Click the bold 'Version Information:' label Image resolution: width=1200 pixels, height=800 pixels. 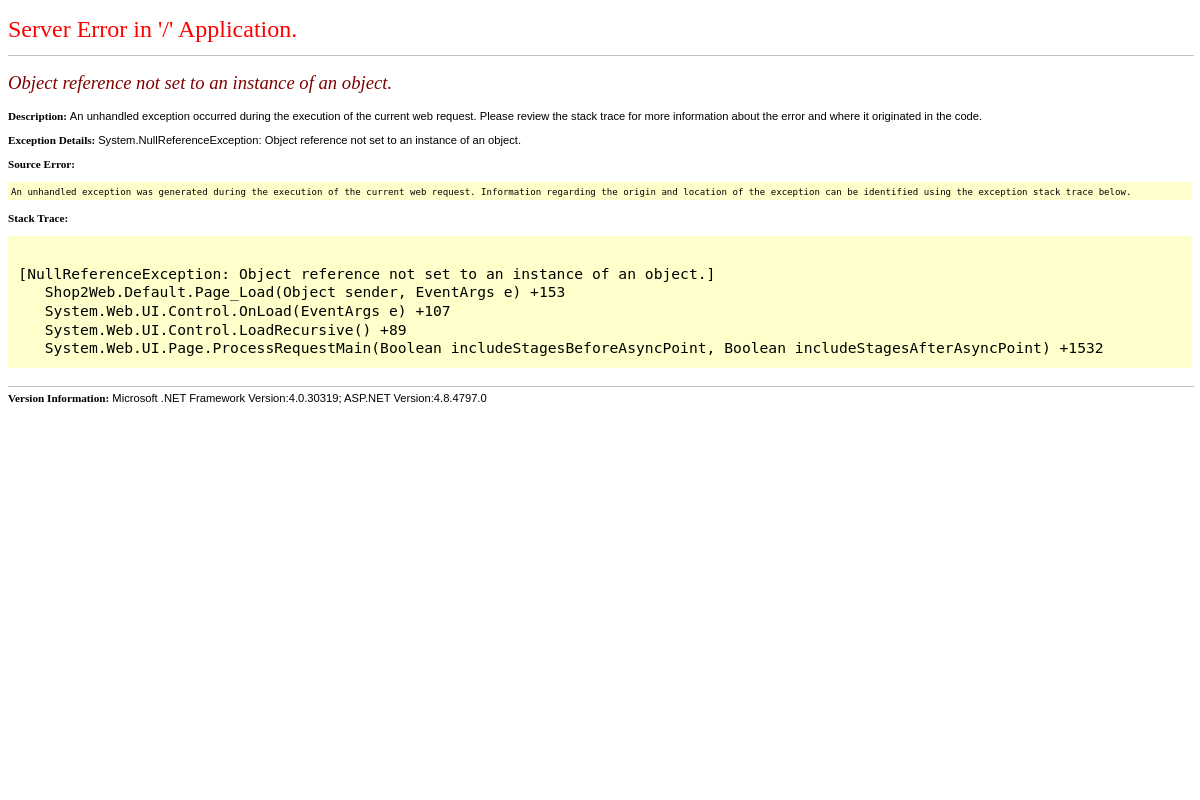pos(58,398)
